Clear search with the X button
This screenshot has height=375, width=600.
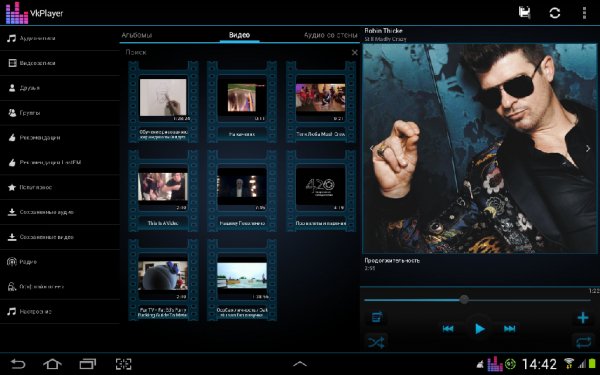click(x=355, y=52)
